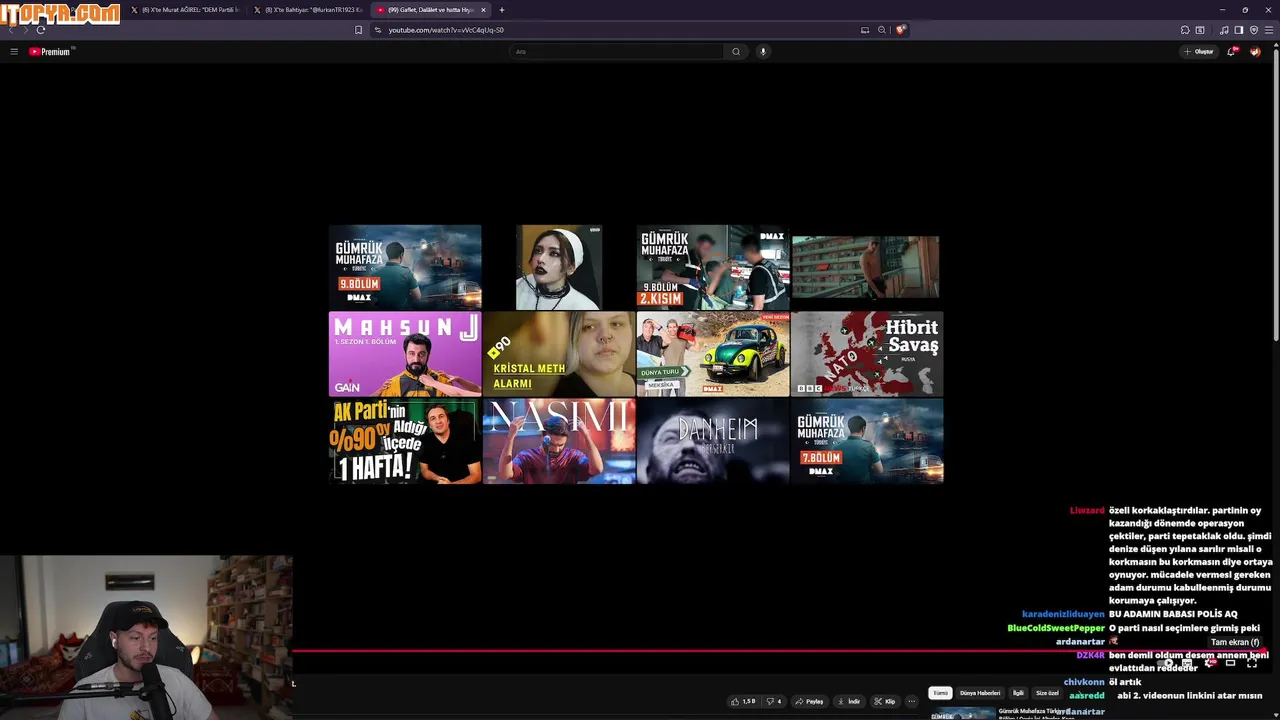Viewport: 1280px width, 720px height.
Task: Bookmark this page from address bar
Action: pos(359,30)
